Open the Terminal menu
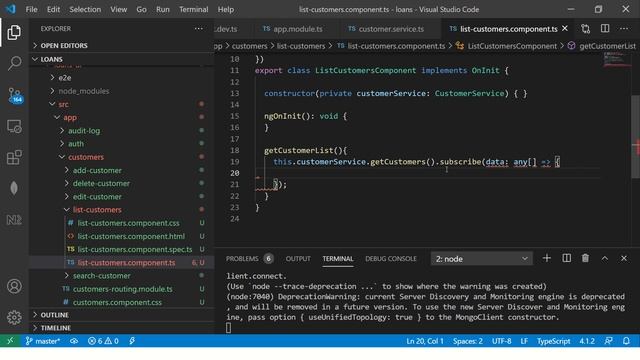640x360 pixels. (193, 9)
